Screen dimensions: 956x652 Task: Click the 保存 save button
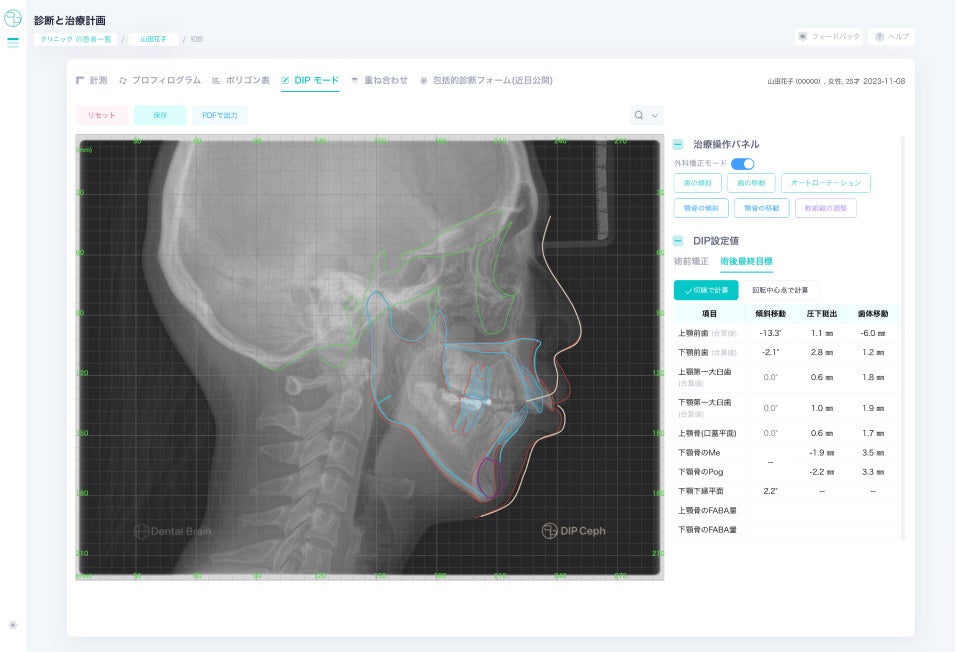pyautogui.click(x=160, y=115)
